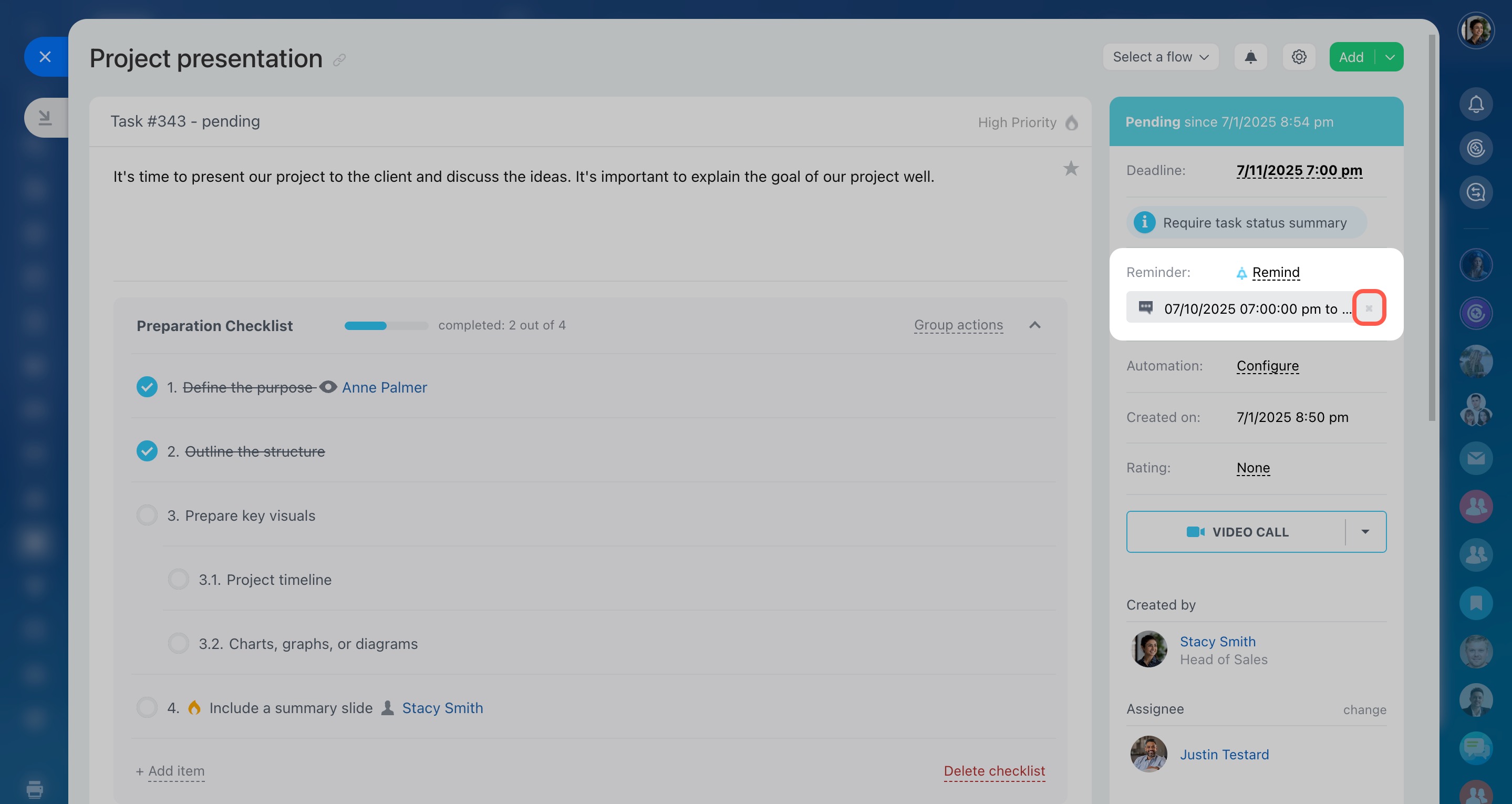Copy task link icon next to title
This screenshot has width=1512, height=804.
tap(339, 60)
